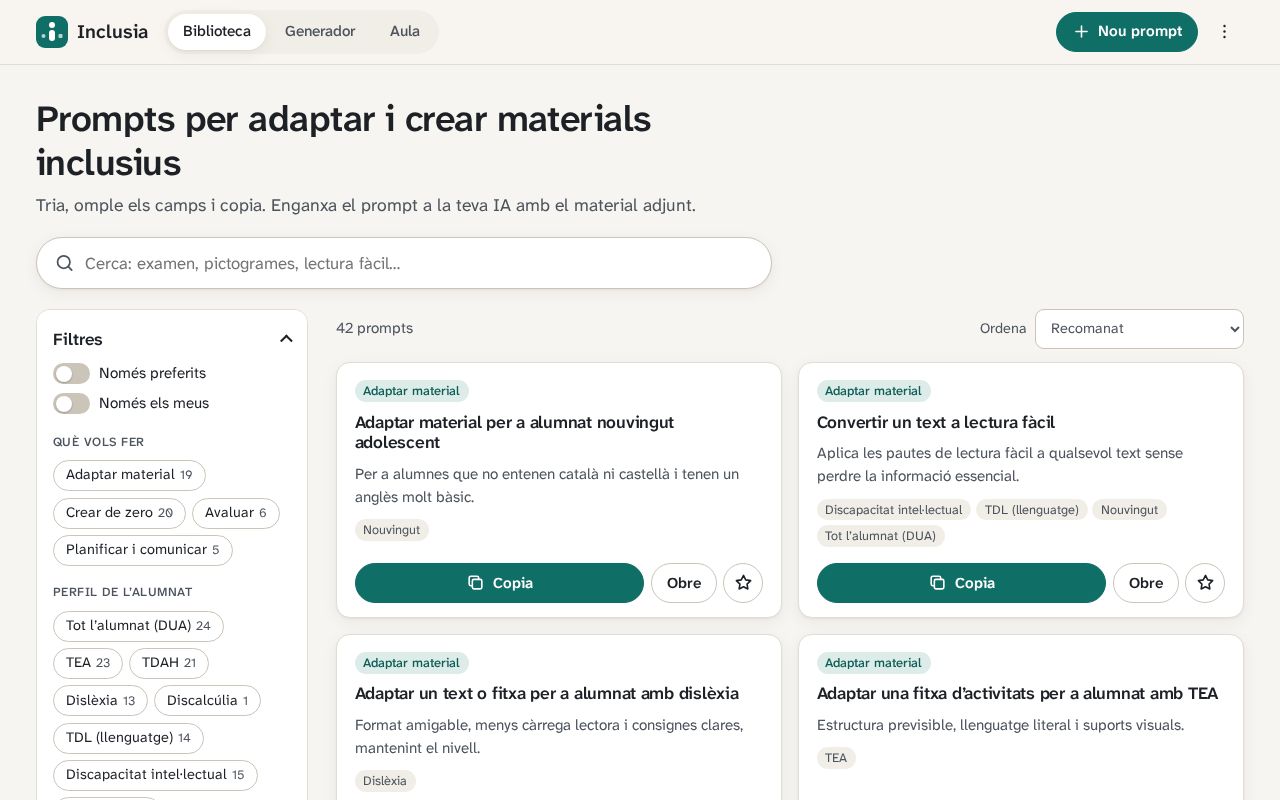Screen dimensions: 1280x800
Task: Open the 'Adaptar material per a alumnat nouvingut' prompt
Action: [684, 583]
